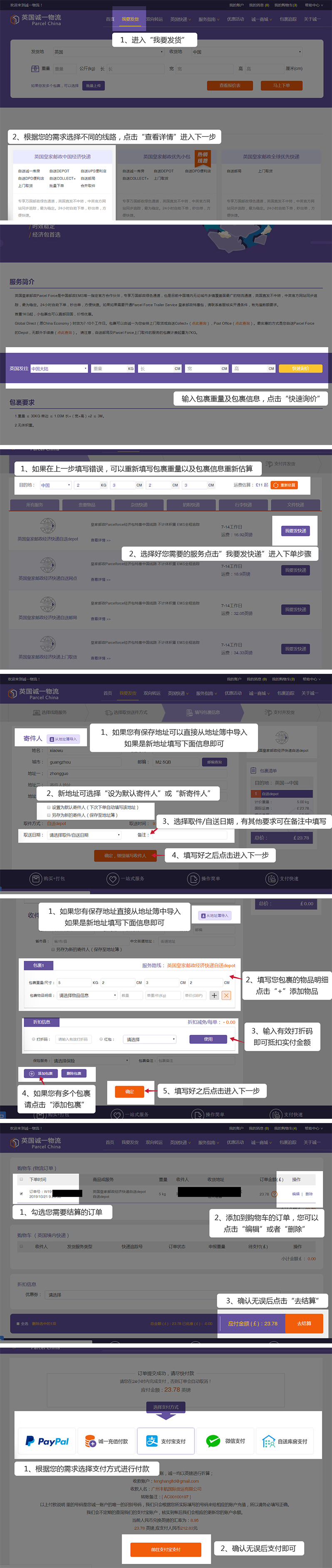Click 编辑 link in cart order row
Image resolution: width=332 pixels, height=1568 pixels.
[x=296, y=1194]
